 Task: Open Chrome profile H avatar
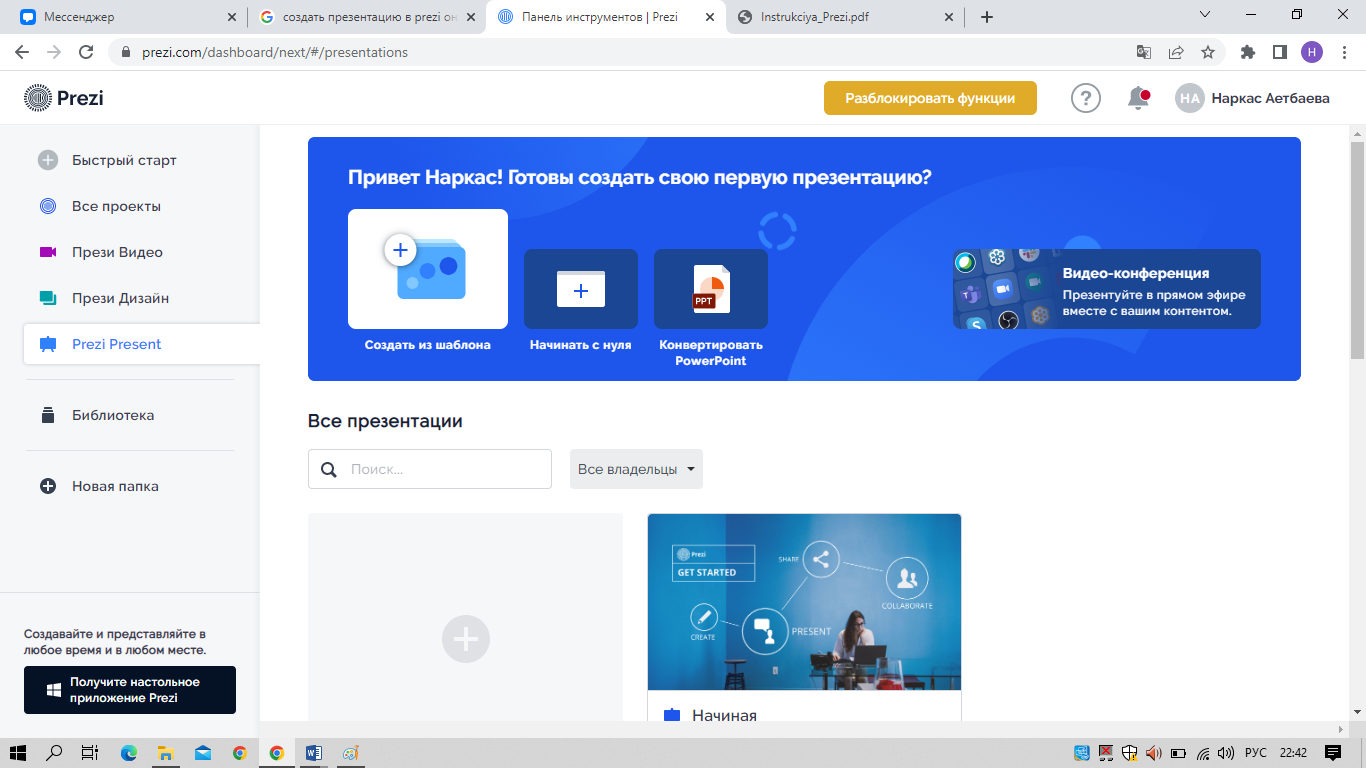coord(1311,52)
